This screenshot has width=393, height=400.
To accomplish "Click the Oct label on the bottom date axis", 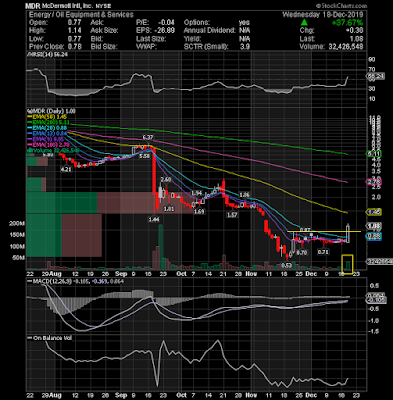I will coord(181,395).
